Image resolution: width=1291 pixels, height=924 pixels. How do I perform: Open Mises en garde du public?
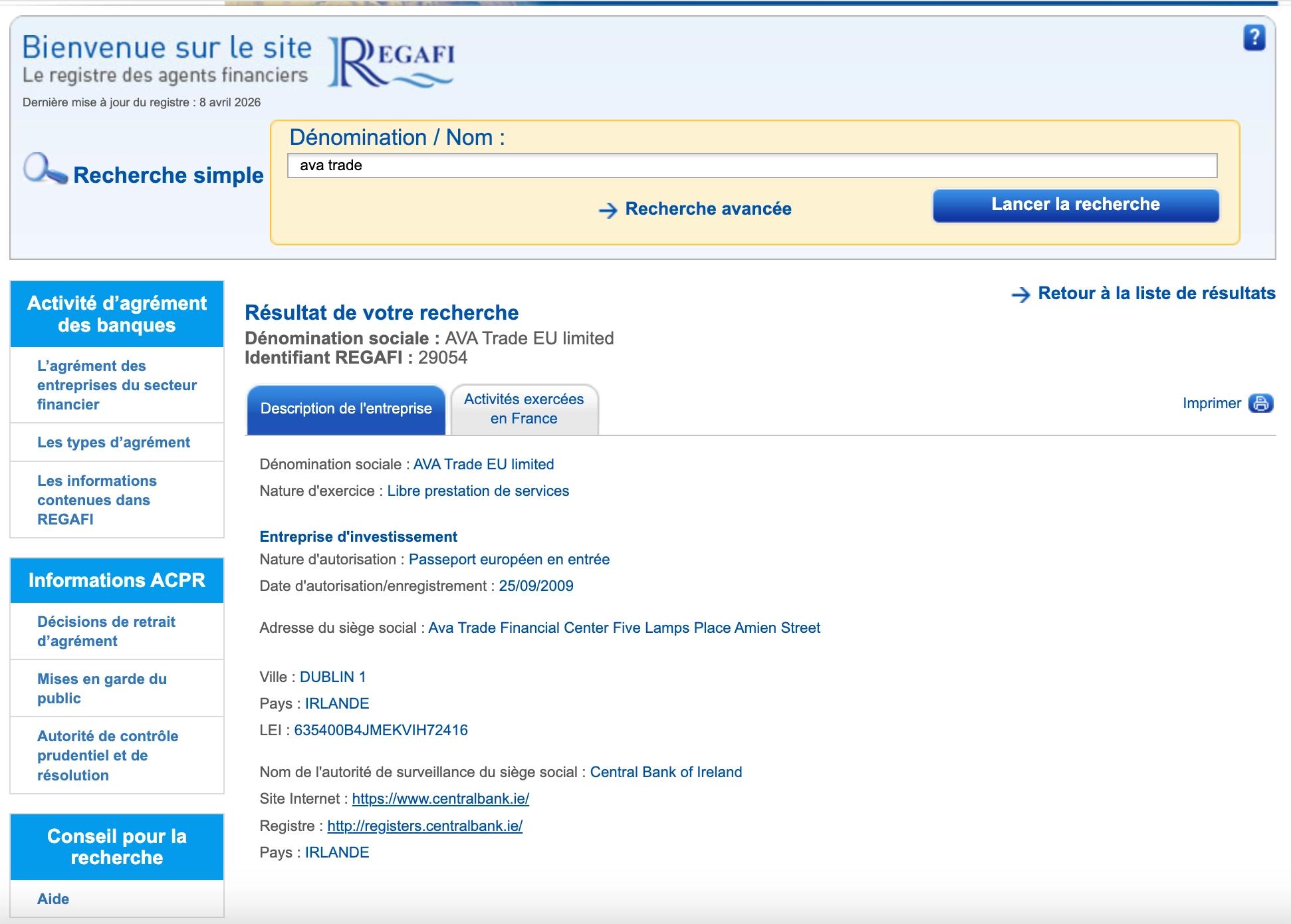point(101,689)
